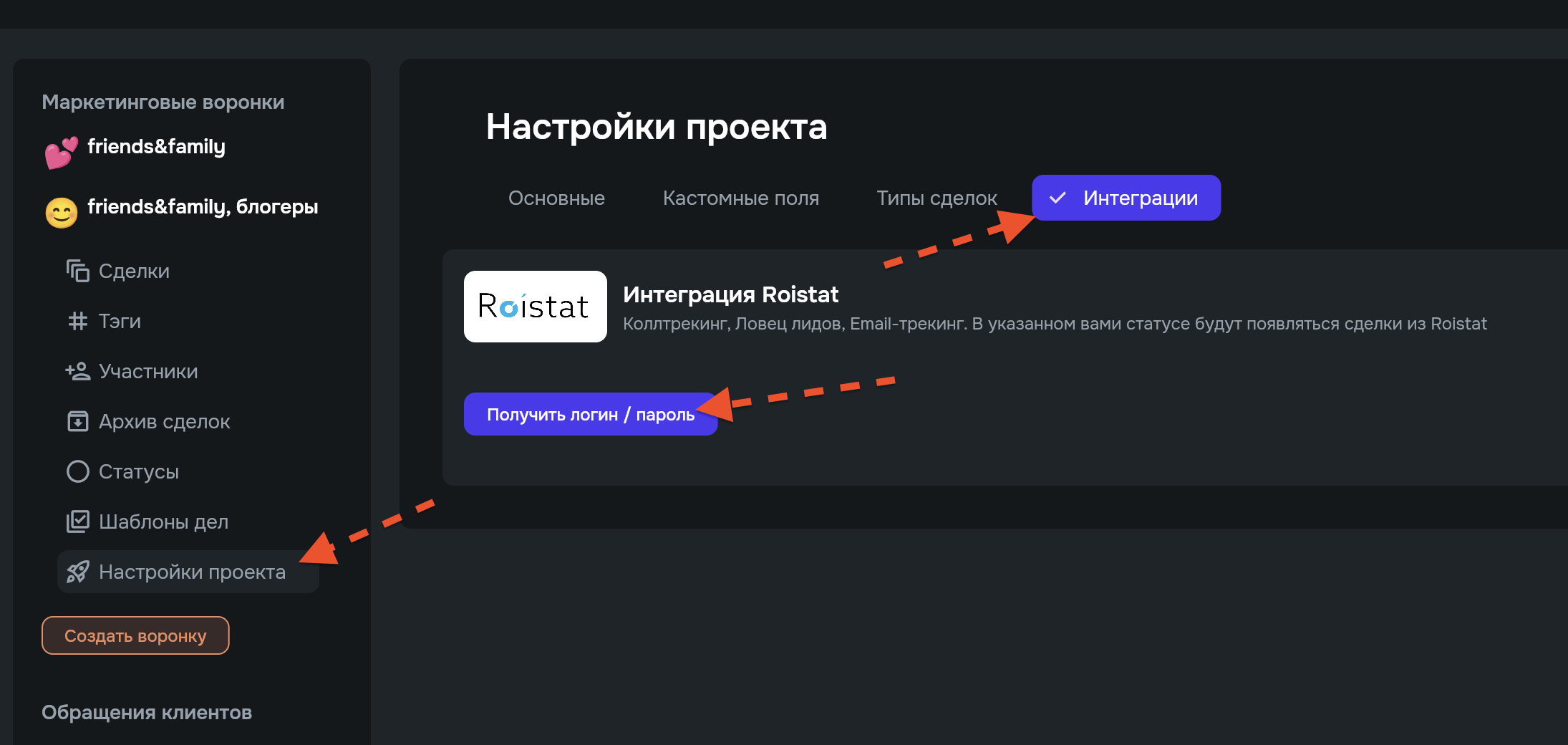This screenshot has height=745, width=1568.
Task: Click the checklist icon beside Шаблоны дел
Action: point(77,521)
